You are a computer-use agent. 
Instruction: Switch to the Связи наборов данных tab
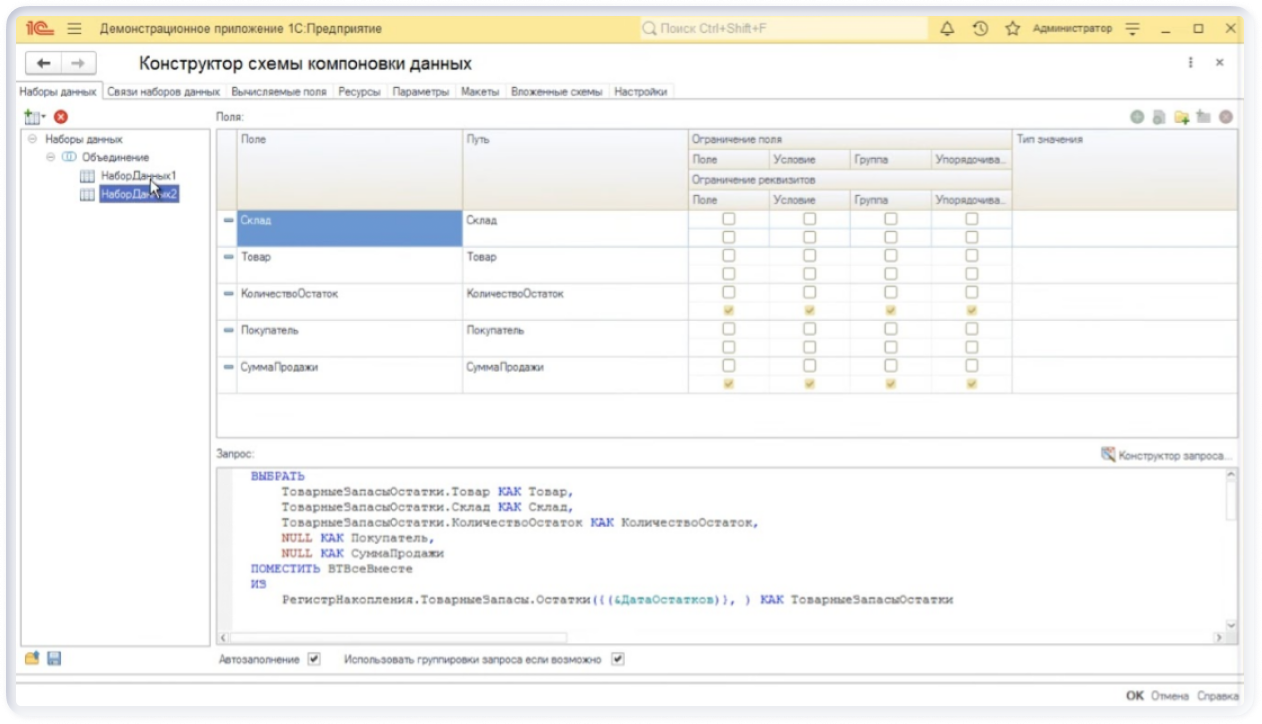click(x=163, y=92)
